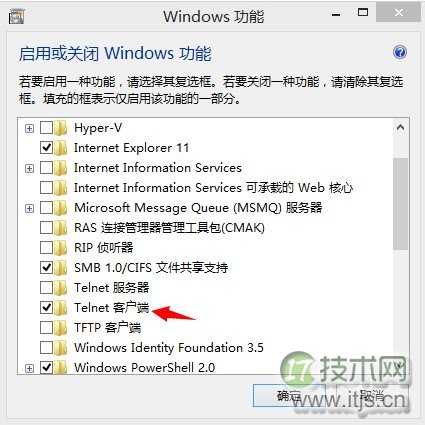The width and height of the screenshot is (425, 425).
Task: Click the TFTP 客户端 folder icon
Action: click(61, 328)
